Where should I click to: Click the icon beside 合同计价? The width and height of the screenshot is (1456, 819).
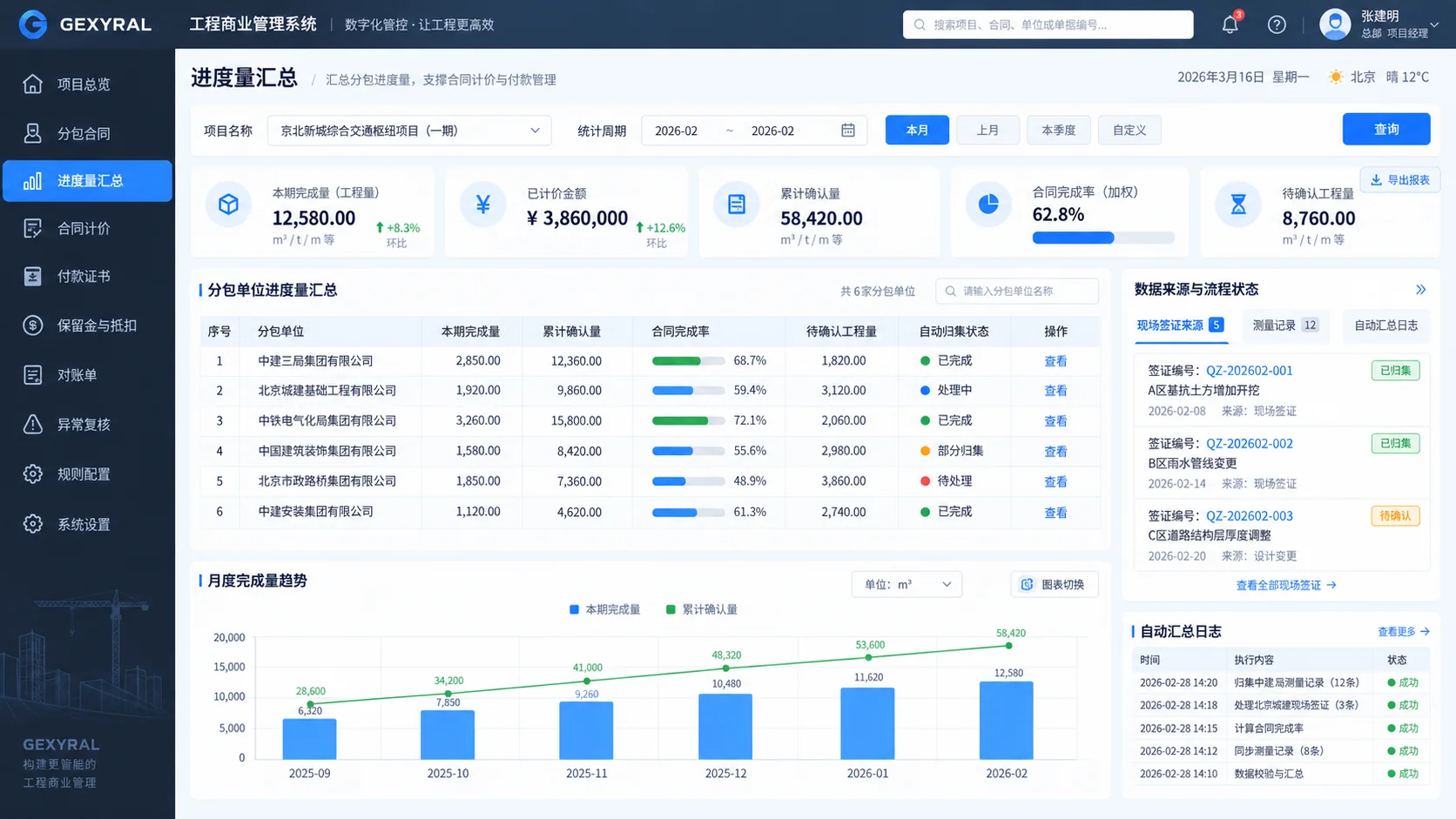tap(32, 228)
